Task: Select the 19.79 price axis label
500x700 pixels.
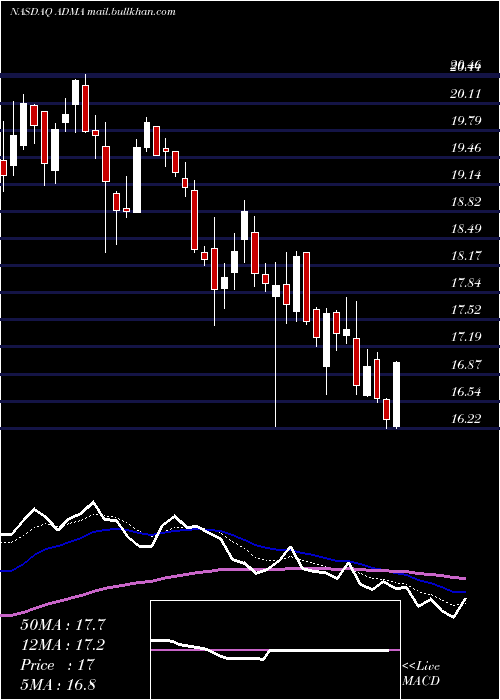Action: coord(466,121)
